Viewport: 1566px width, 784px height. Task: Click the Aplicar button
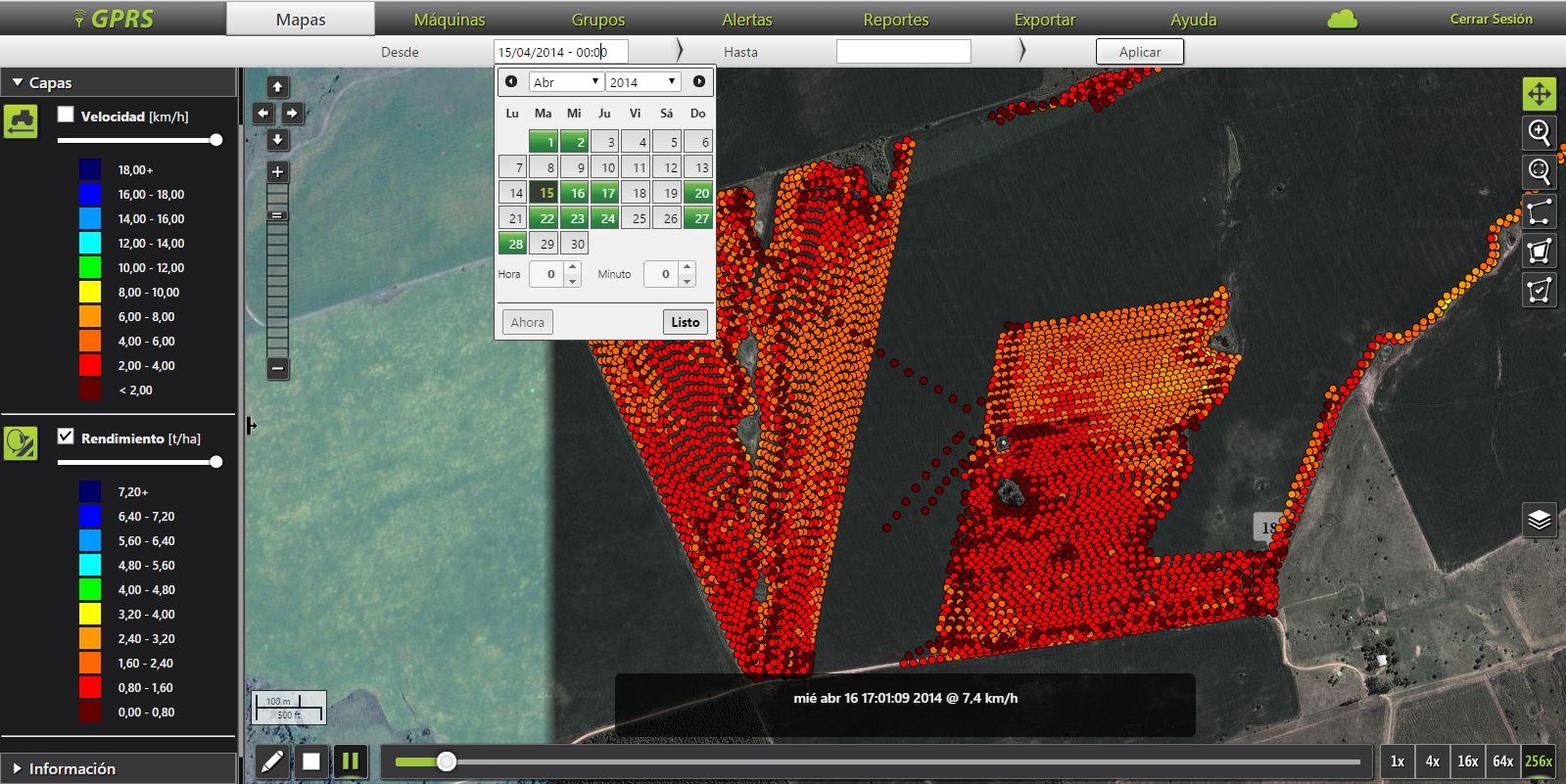pos(1139,52)
